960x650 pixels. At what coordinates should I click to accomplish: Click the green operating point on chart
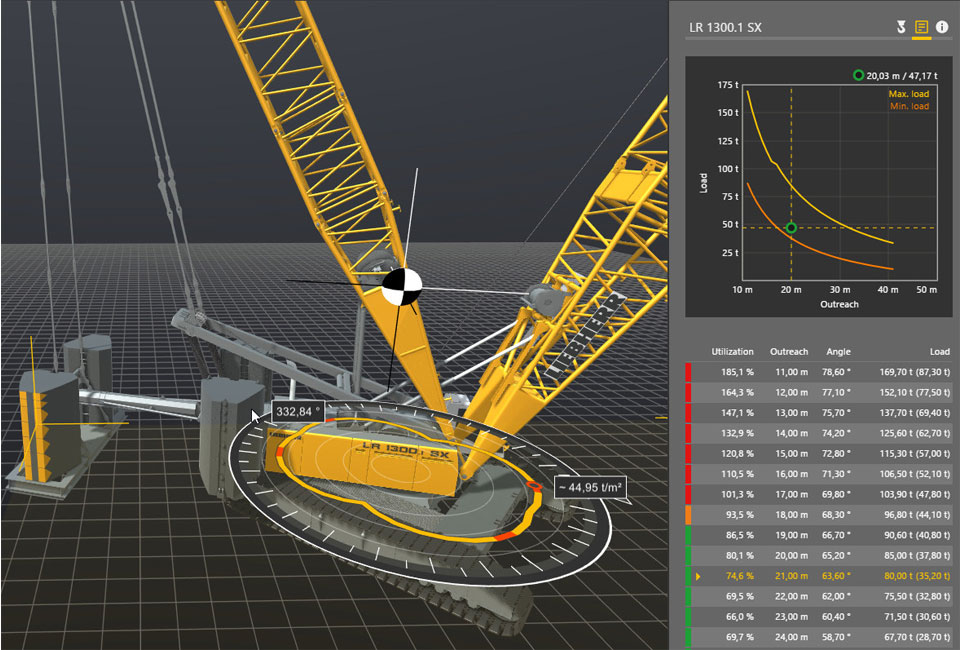[791, 228]
